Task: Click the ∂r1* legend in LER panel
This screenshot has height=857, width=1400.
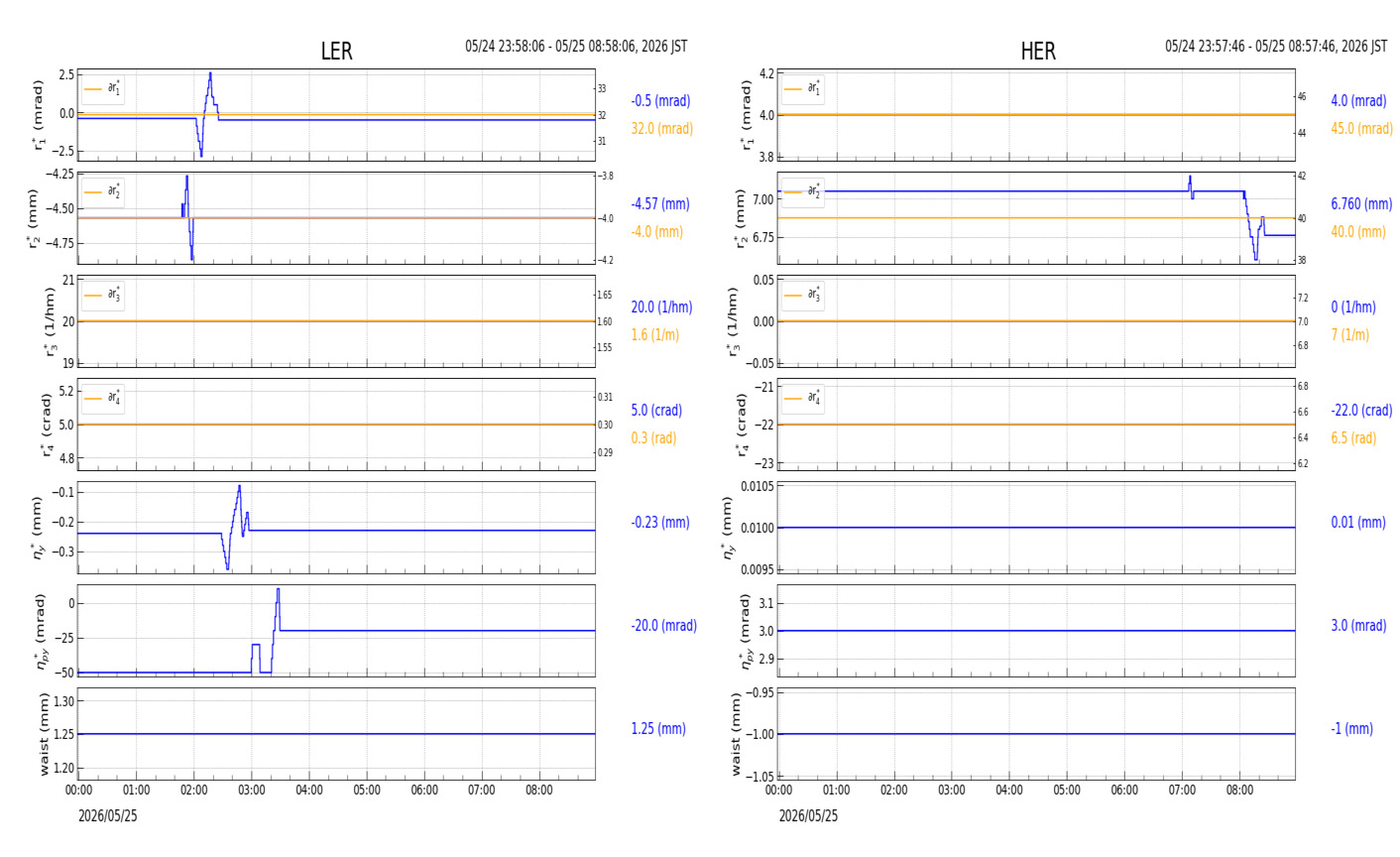Action: [103, 89]
